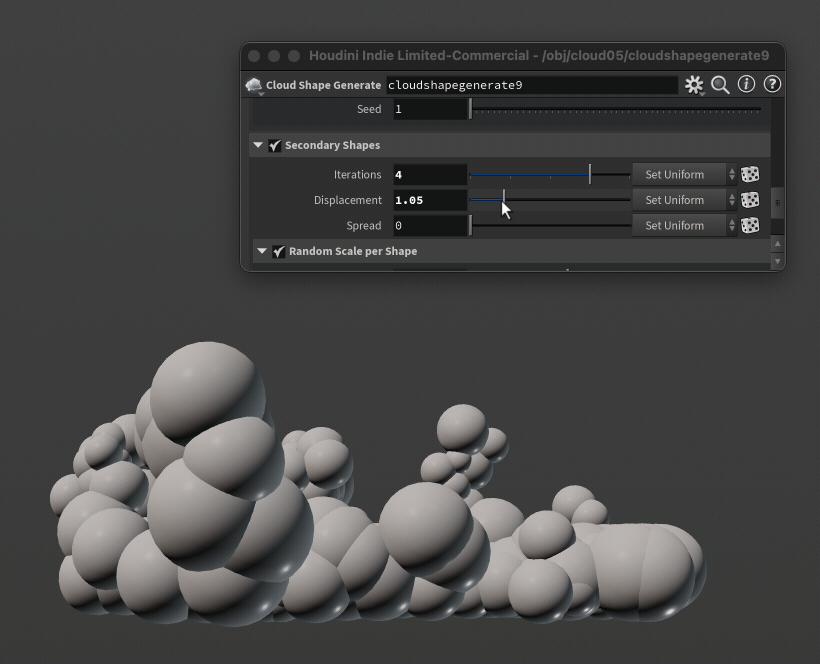820x664 pixels.
Task: Click the Displacement slider track
Action: [x=550, y=200]
